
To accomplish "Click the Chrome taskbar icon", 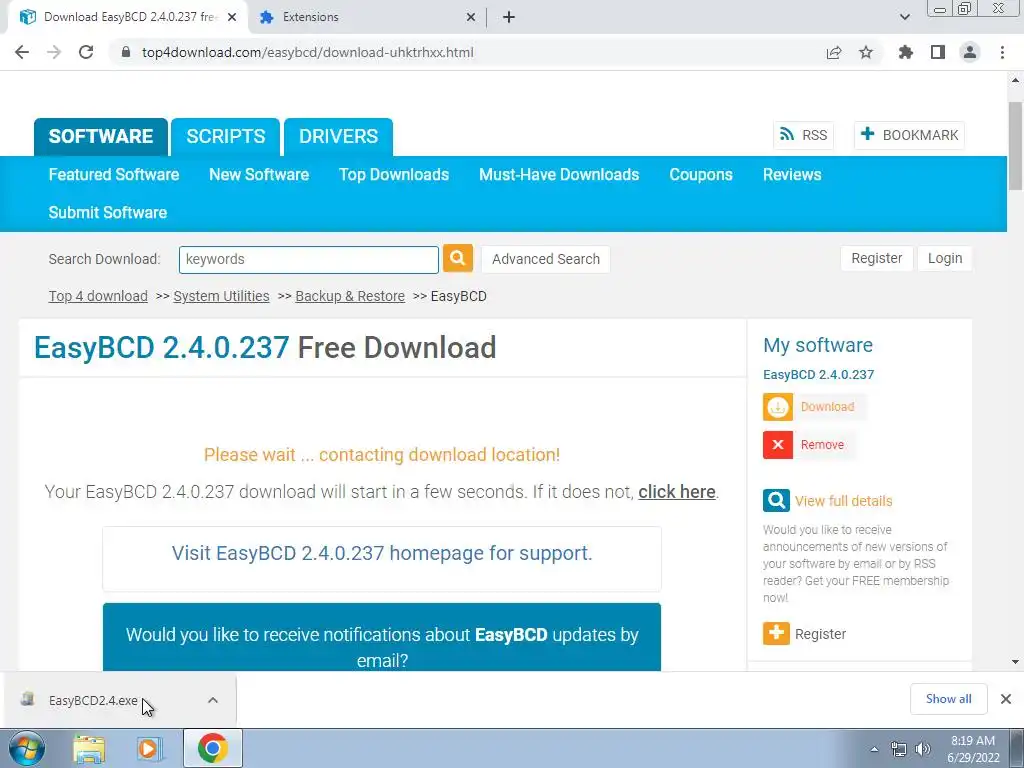I will [212, 748].
